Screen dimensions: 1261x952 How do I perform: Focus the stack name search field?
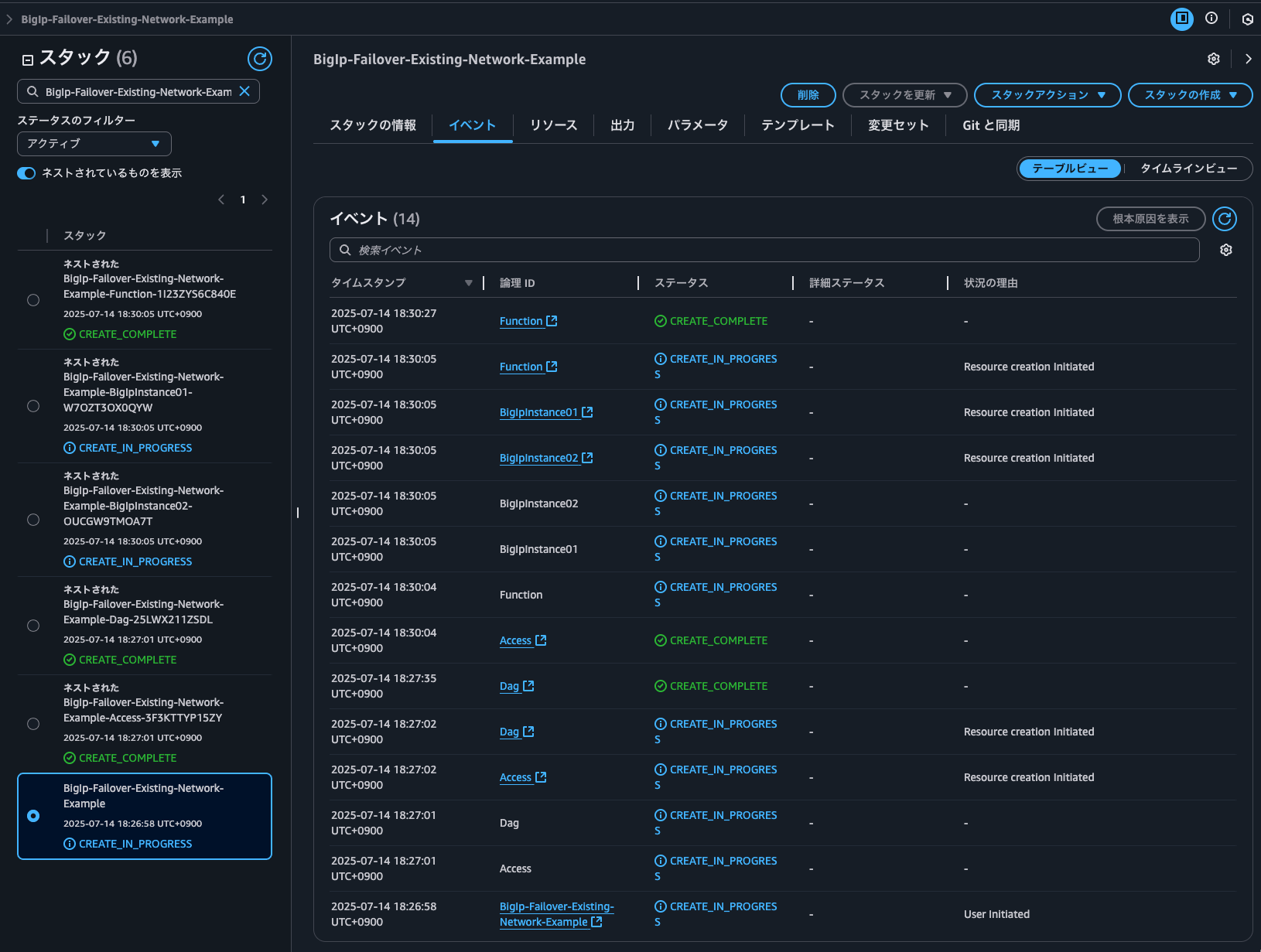138,91
